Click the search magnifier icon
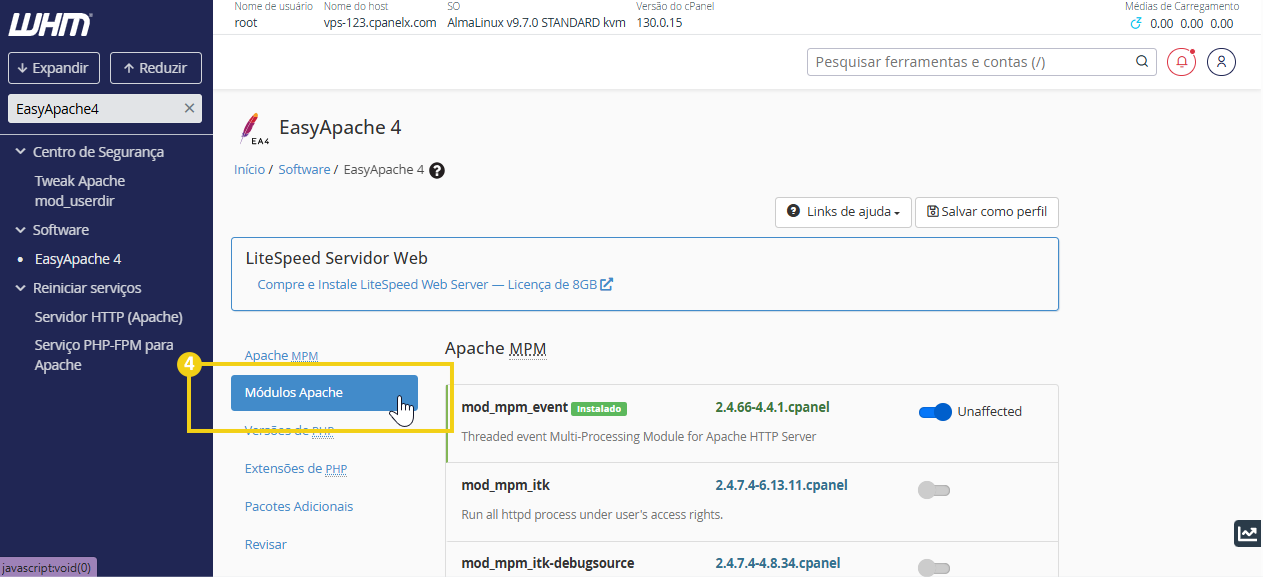The height and width of the screenshot is (577, 1263). (x=1142, y=62)
